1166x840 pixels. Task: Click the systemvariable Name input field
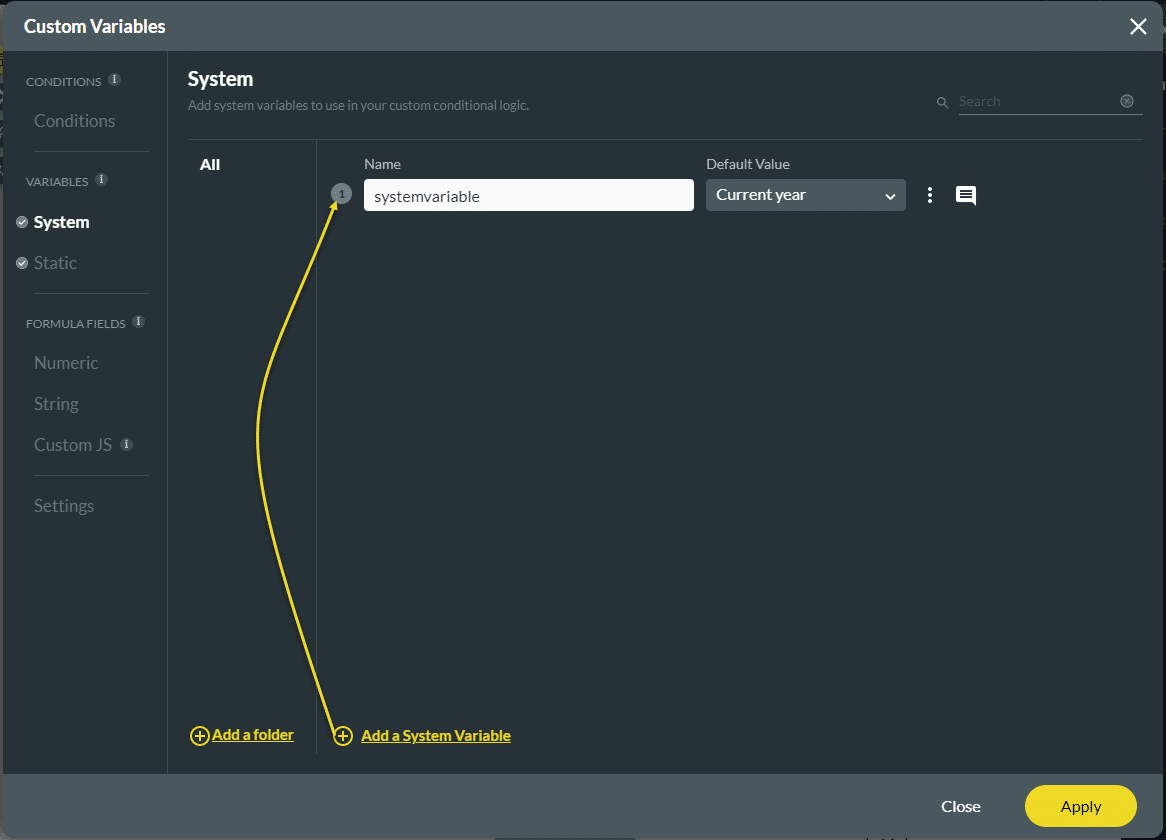pyautogui.click(x=528, y=196)
